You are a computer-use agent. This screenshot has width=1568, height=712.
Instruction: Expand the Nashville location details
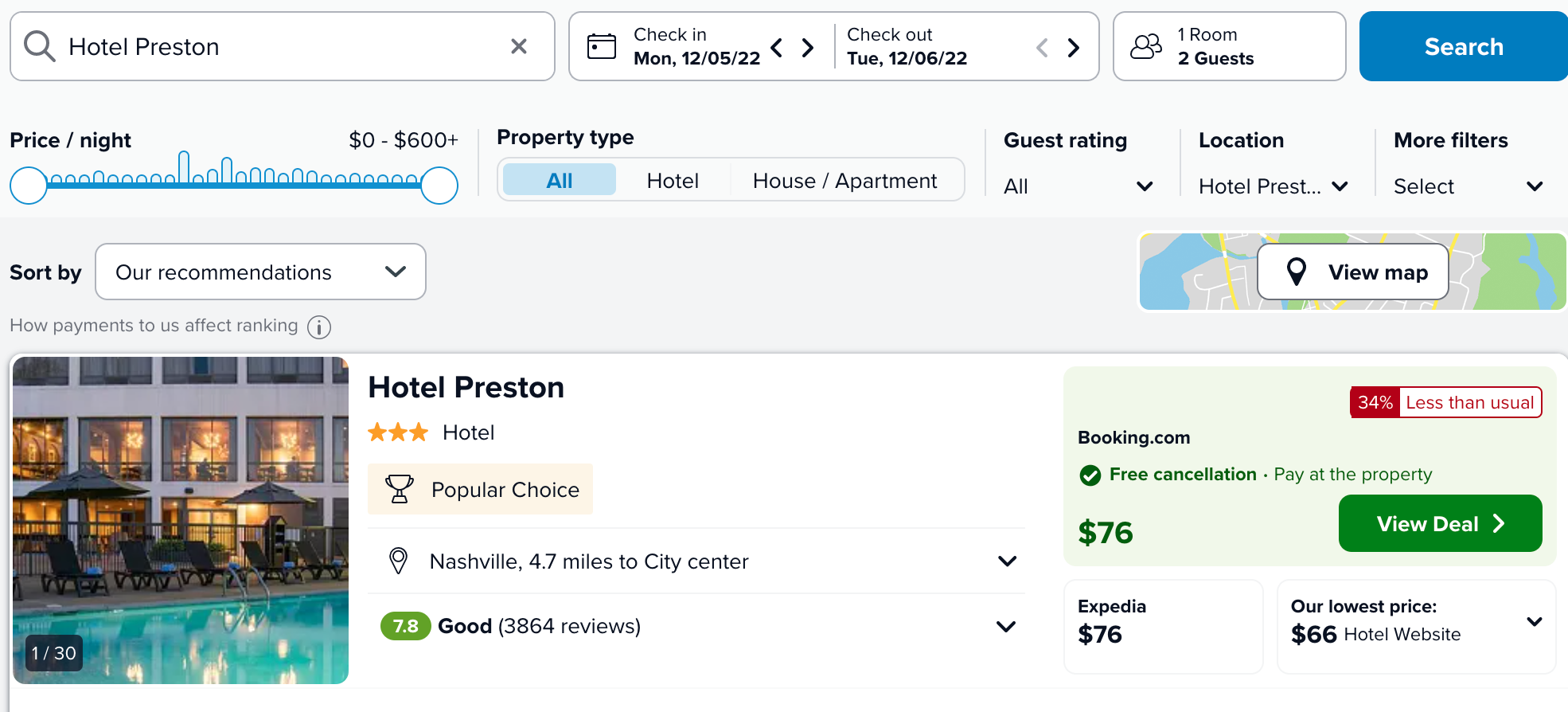(x=1007, y=561)
